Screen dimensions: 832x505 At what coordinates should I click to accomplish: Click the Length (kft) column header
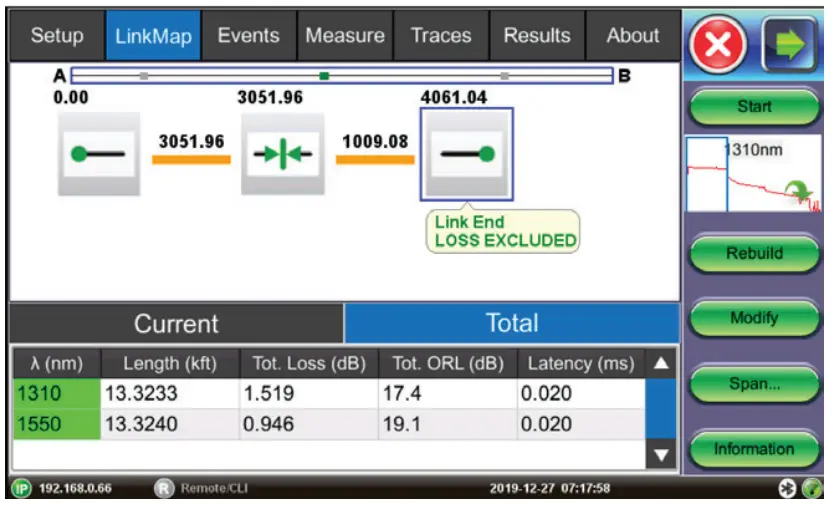[170, 363]
